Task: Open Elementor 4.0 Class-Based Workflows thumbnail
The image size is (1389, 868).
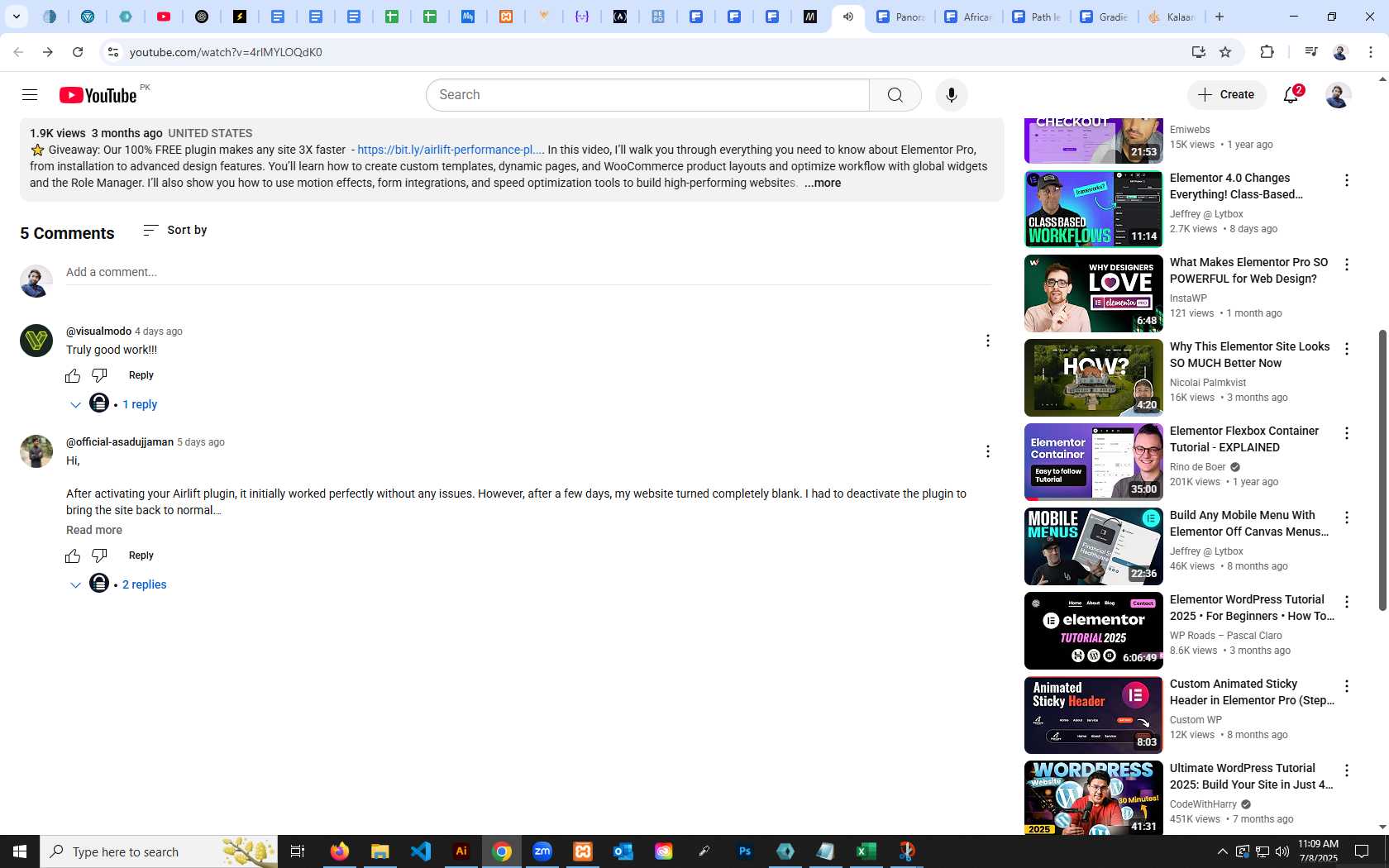Action: (x=1093, y=209)
